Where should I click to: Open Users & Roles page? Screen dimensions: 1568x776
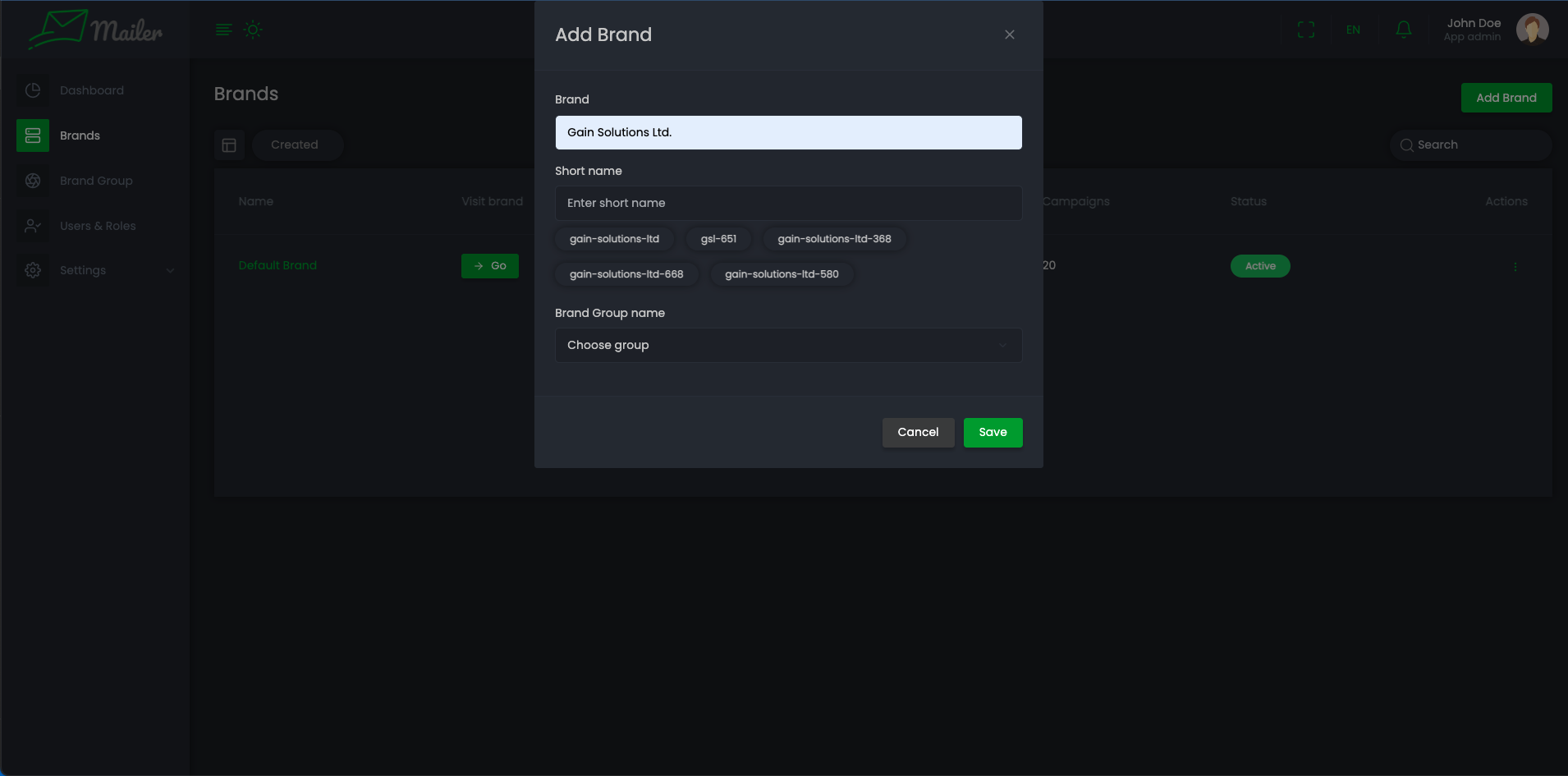(x=97, y=226)
